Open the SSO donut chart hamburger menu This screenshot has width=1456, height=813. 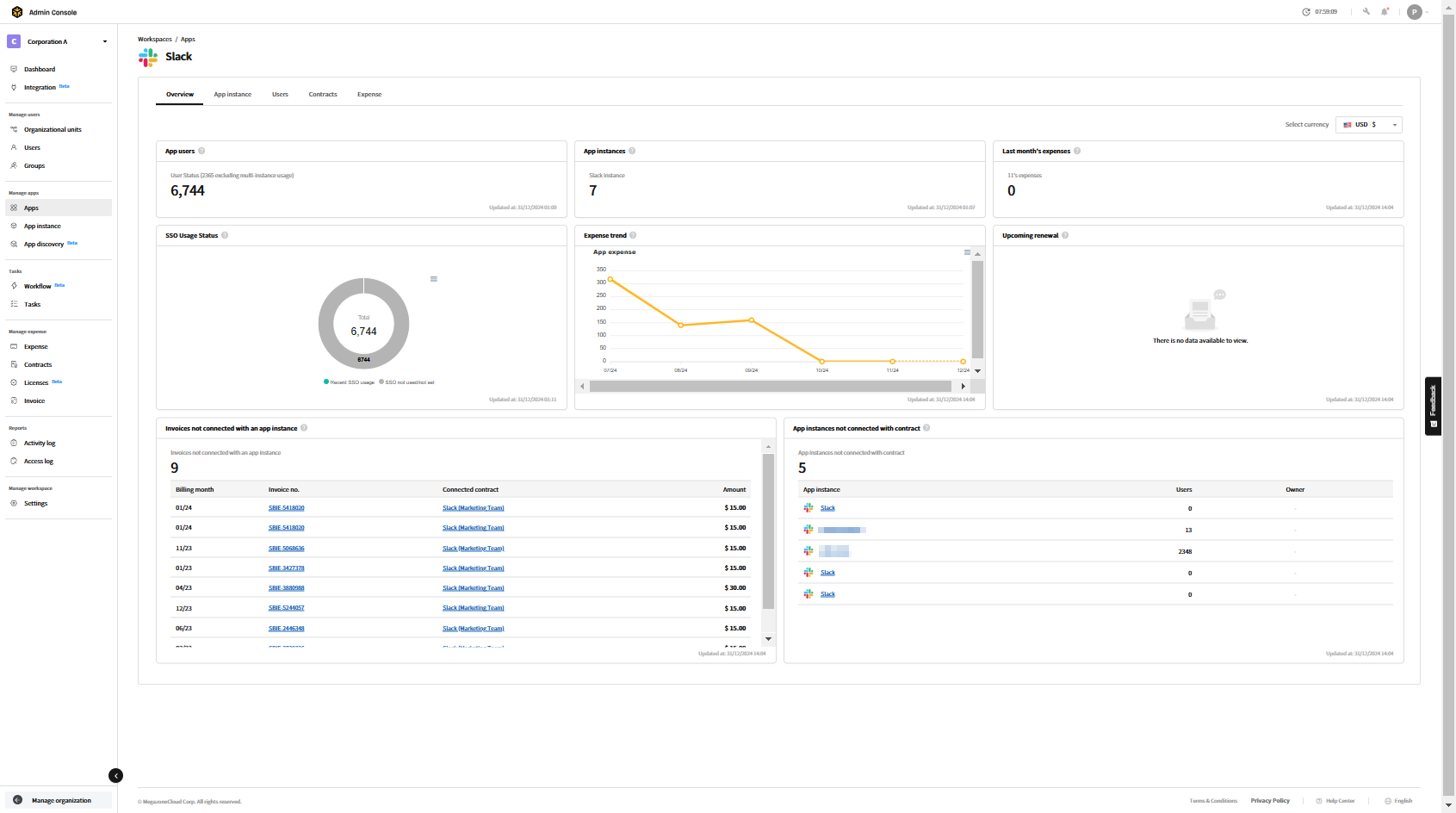coord(434,279)
